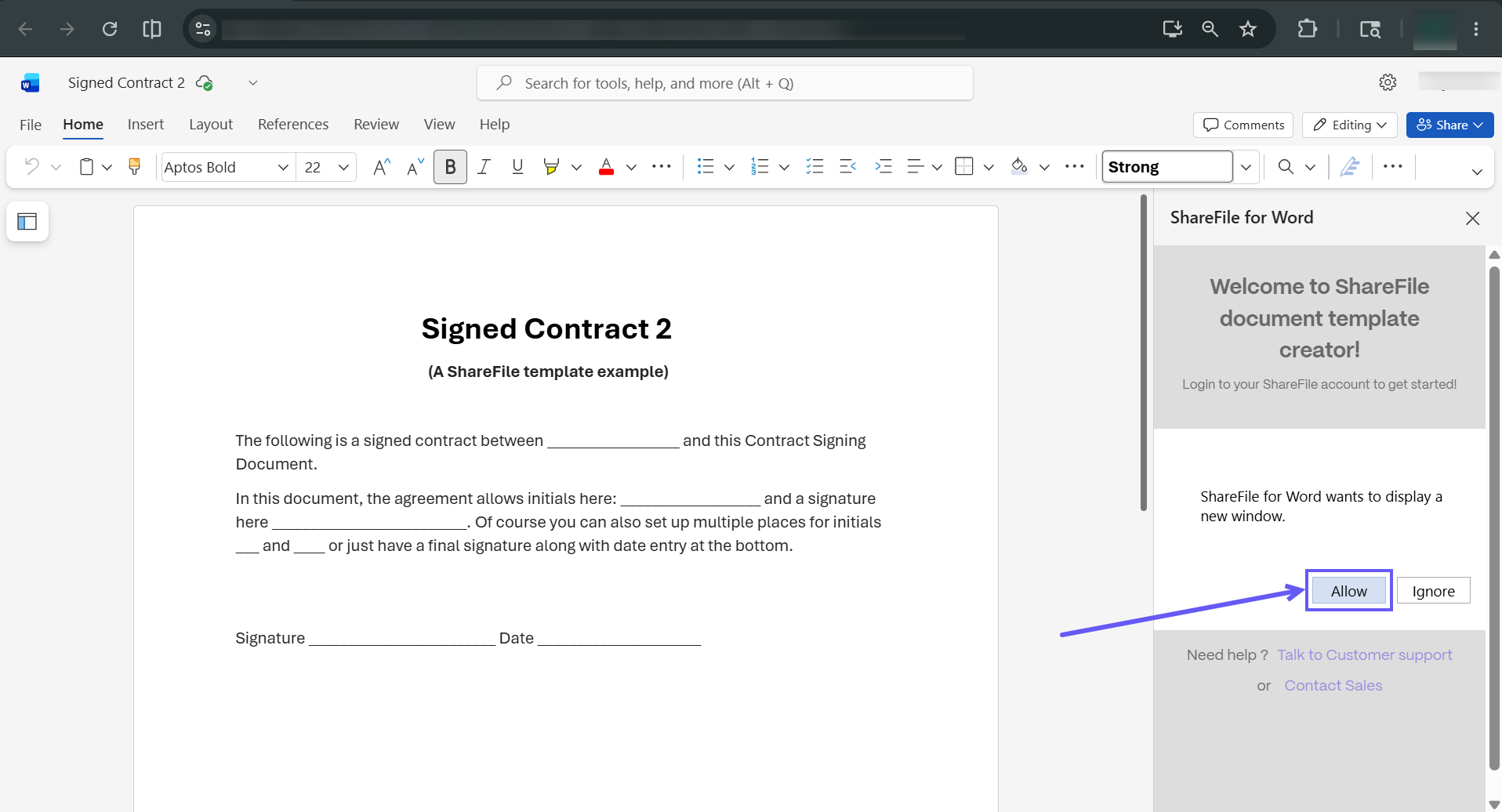This screenshot has width=1502, height=812.
Task: Switch to the Insert tab
Action: 146,125
